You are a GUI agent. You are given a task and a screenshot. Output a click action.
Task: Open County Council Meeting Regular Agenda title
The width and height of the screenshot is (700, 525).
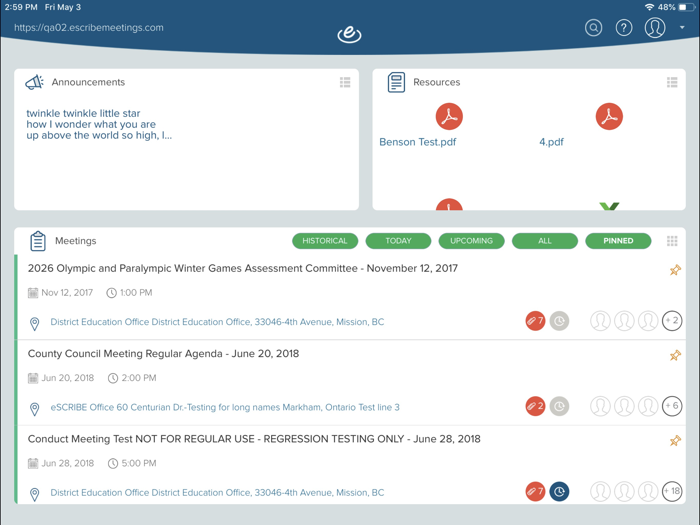click(x=163, y=354)
